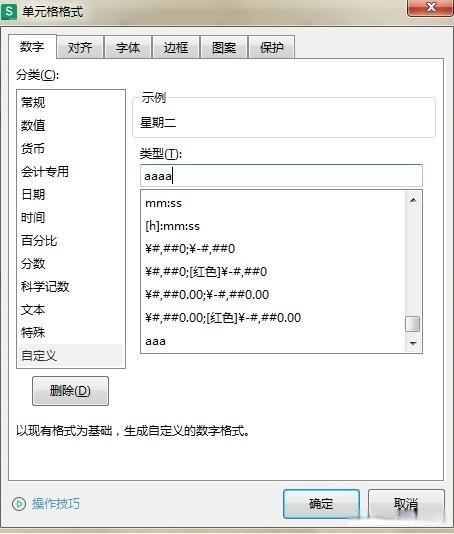The height and width of the screenshot is (534, 454).
Task: Close the 单元格格式 dialog window
Action: pos(430,7)
